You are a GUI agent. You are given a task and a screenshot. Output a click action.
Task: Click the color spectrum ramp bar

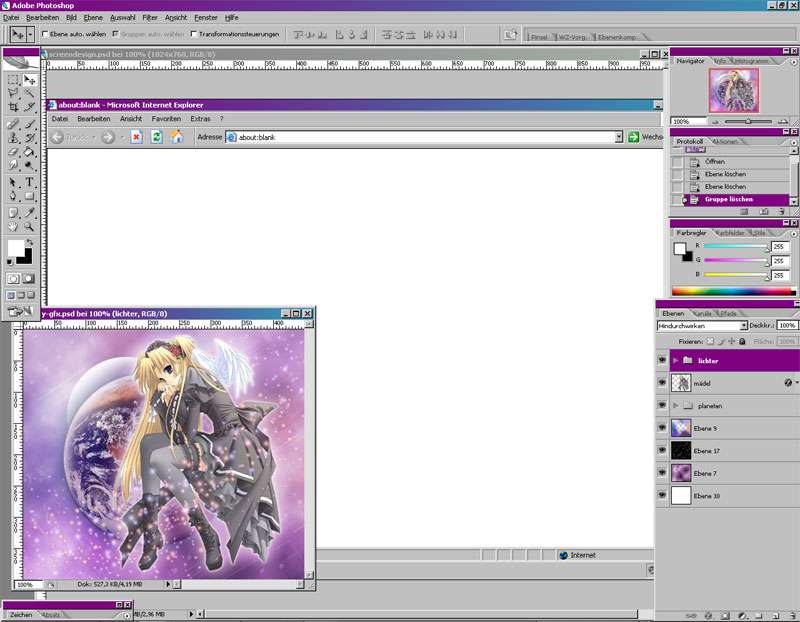(x=733, y=291)
